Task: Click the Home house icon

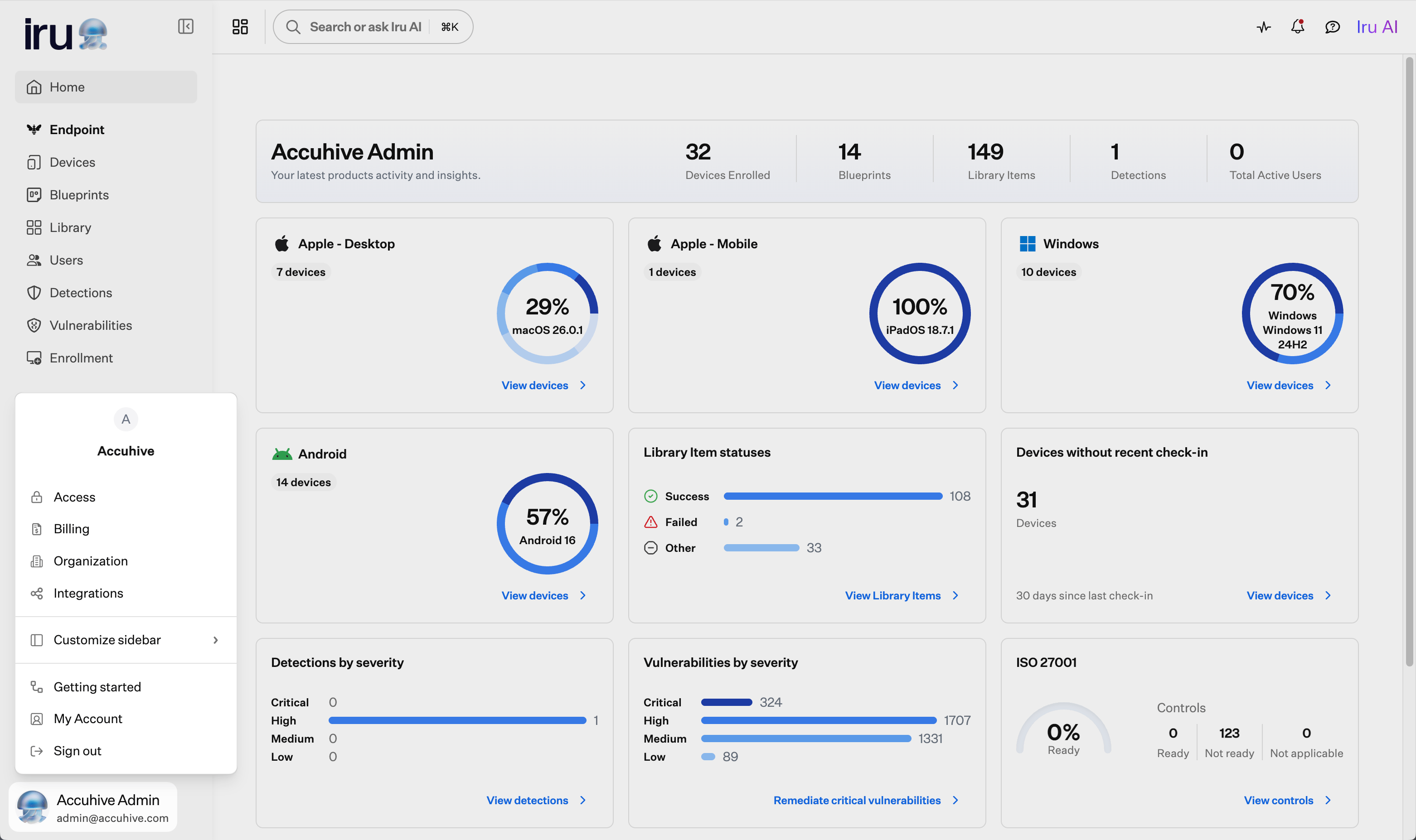Action: [34, 87]
